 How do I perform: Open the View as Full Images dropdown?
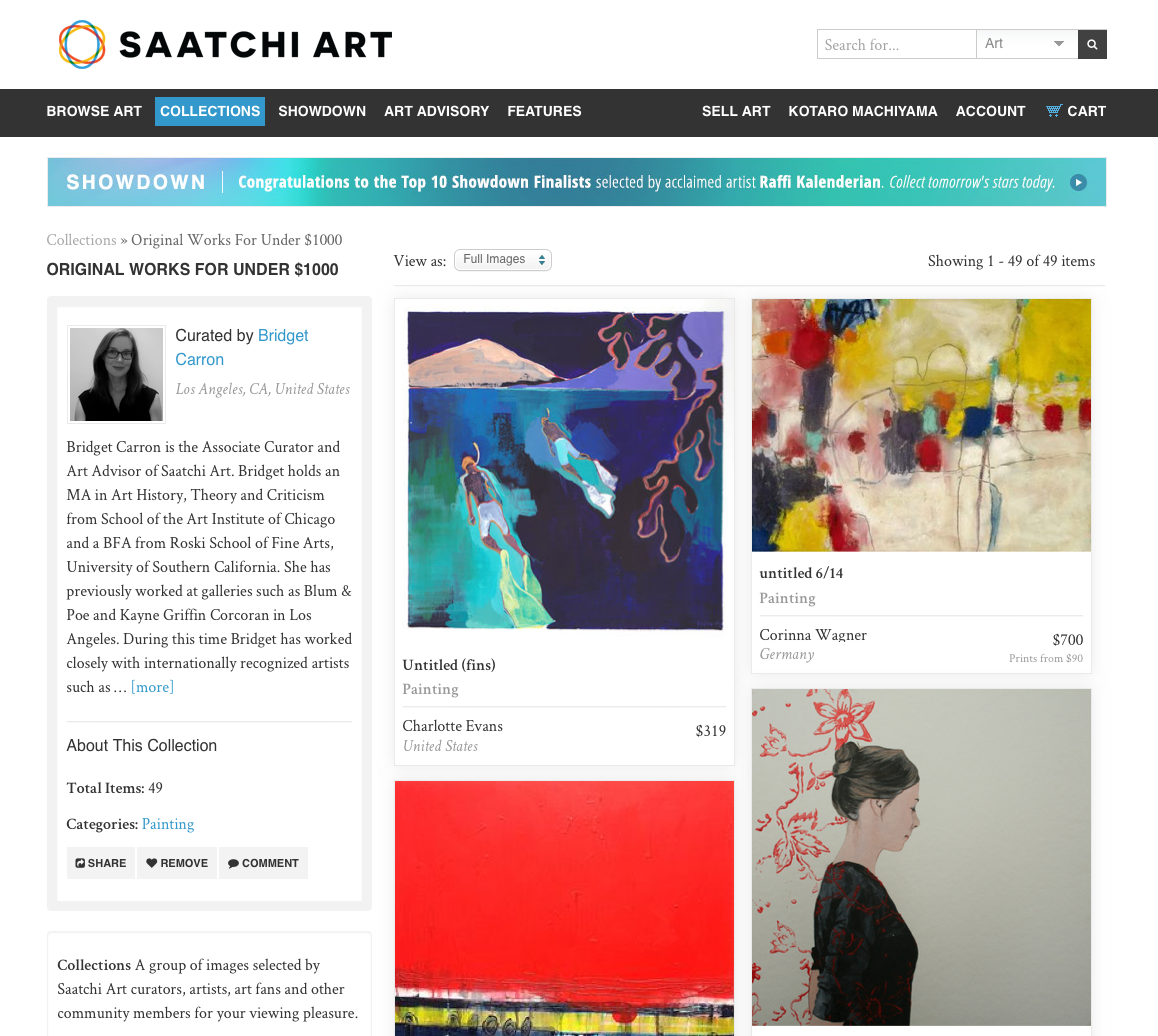[x=503, y=260]
